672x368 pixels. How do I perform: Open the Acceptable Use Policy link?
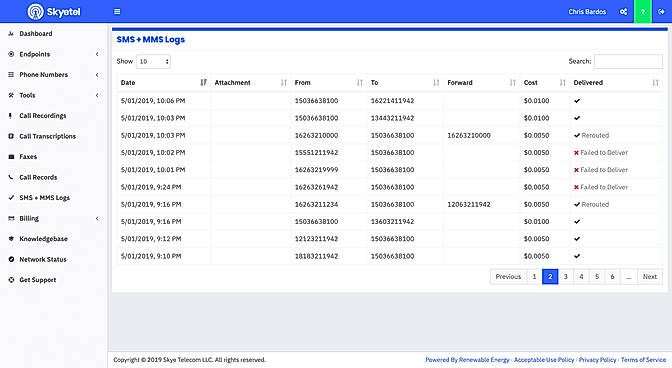click(543, 360)
